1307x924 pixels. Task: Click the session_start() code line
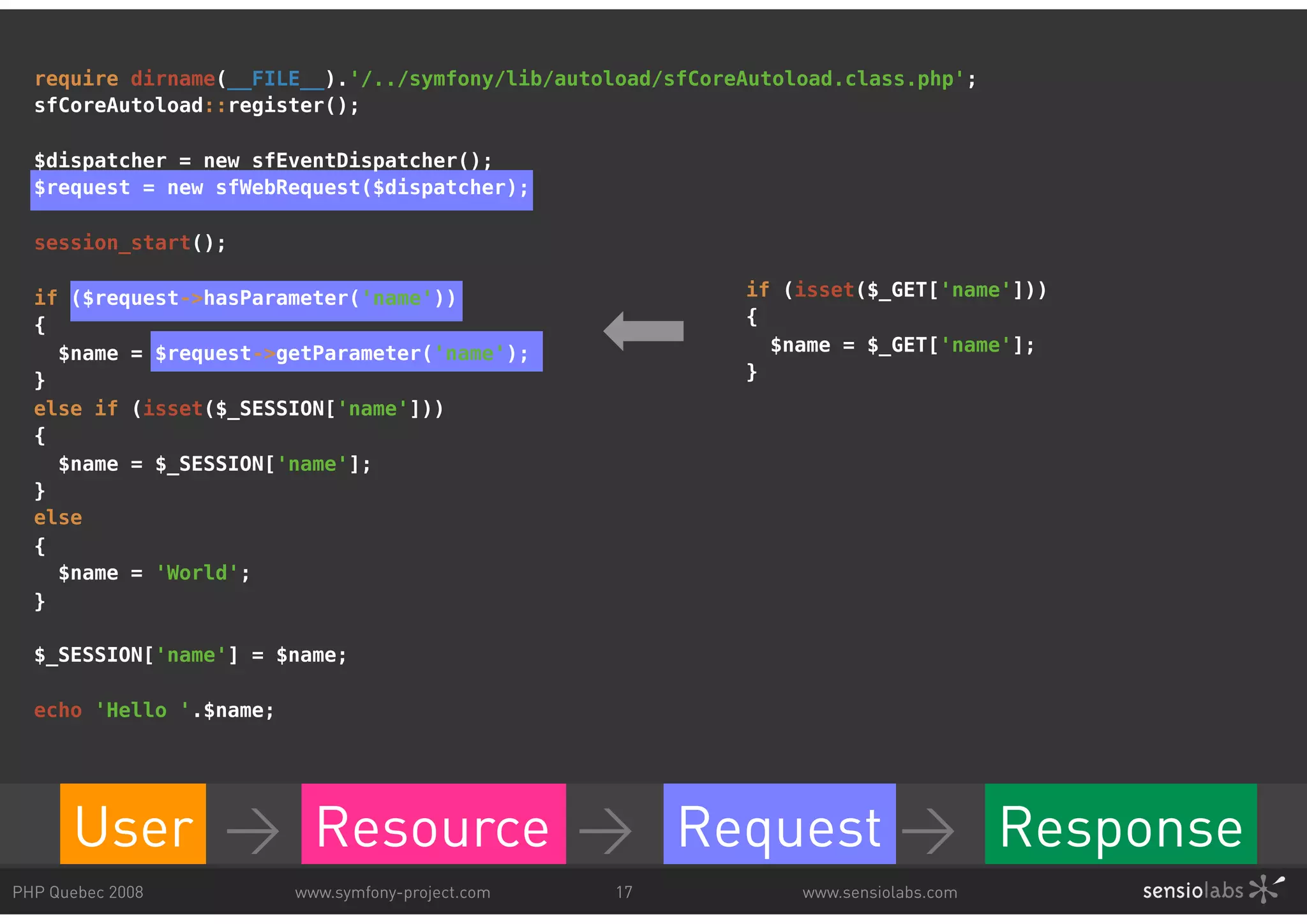click(130, 243)
